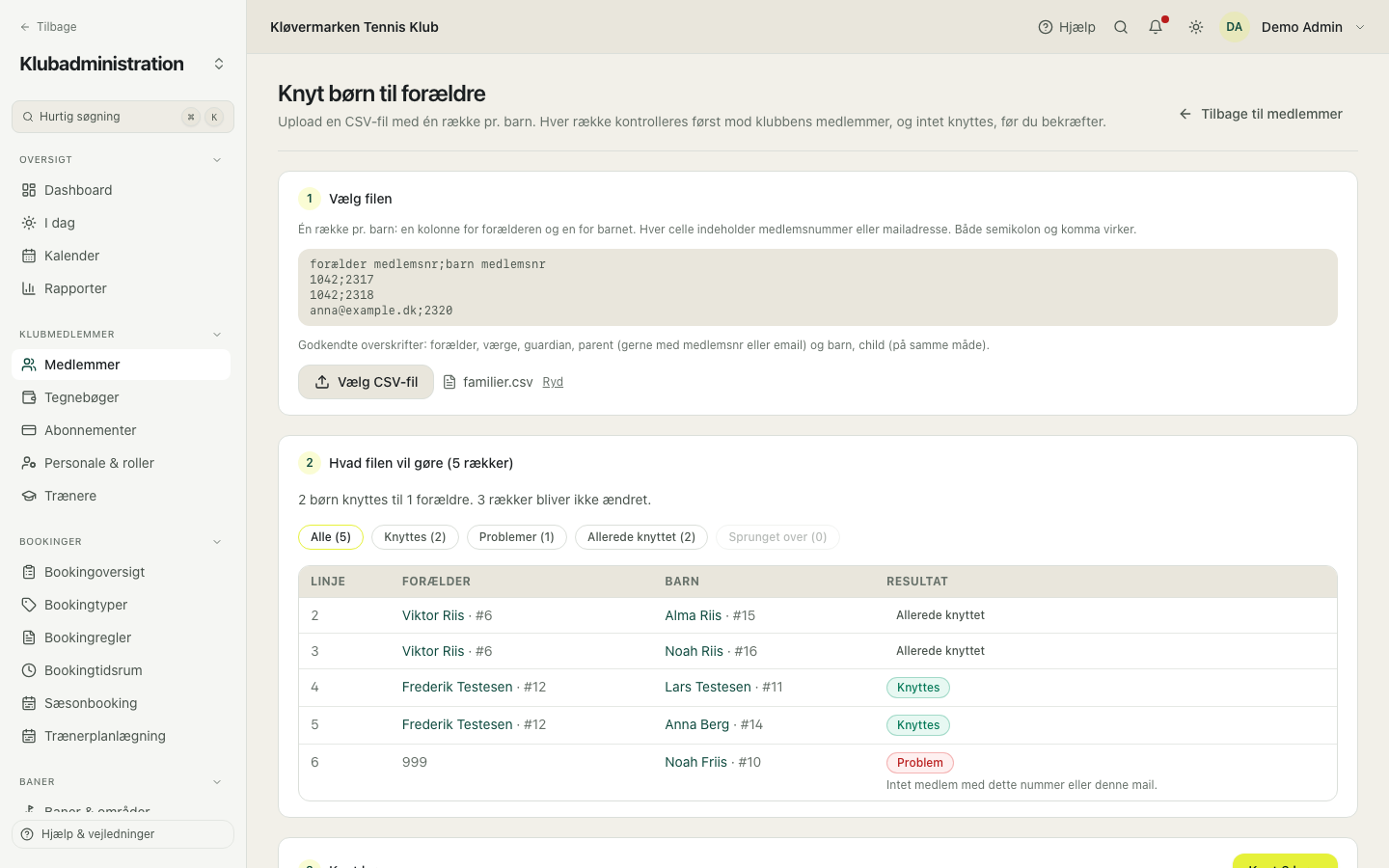Screen dimensions: 1389x868
Task: Open Abonnementer in the sidebar
Action: [x=121, y=430]
